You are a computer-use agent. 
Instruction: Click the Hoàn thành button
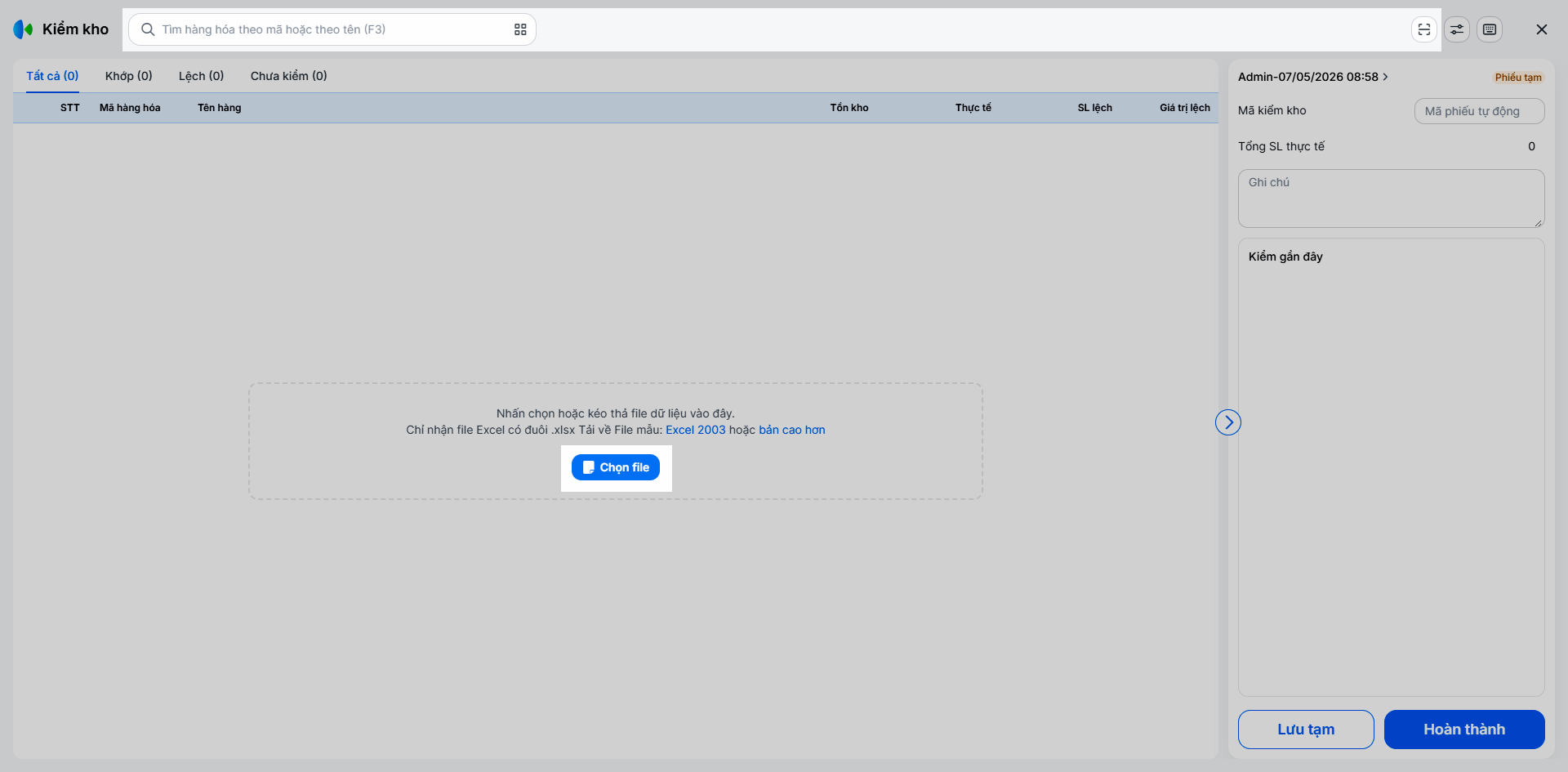point(1464,730)
